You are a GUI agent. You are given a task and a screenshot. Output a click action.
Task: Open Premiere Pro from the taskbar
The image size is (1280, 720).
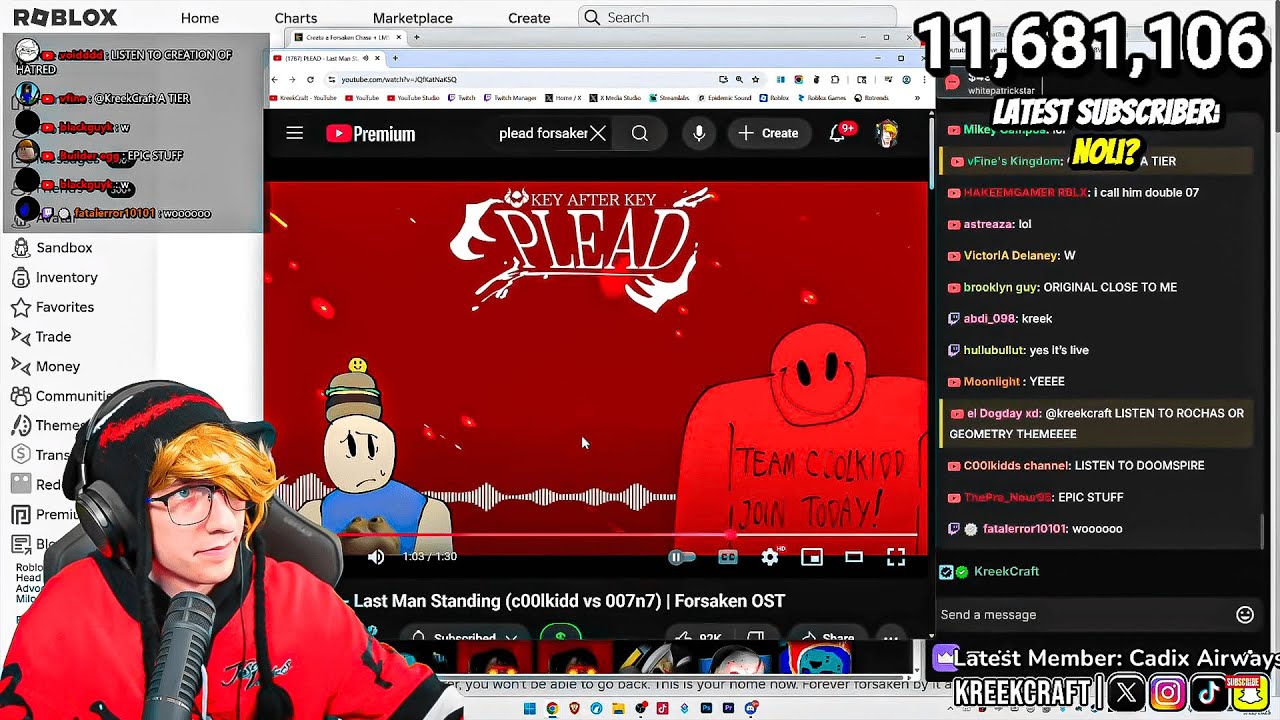point(729,709)
